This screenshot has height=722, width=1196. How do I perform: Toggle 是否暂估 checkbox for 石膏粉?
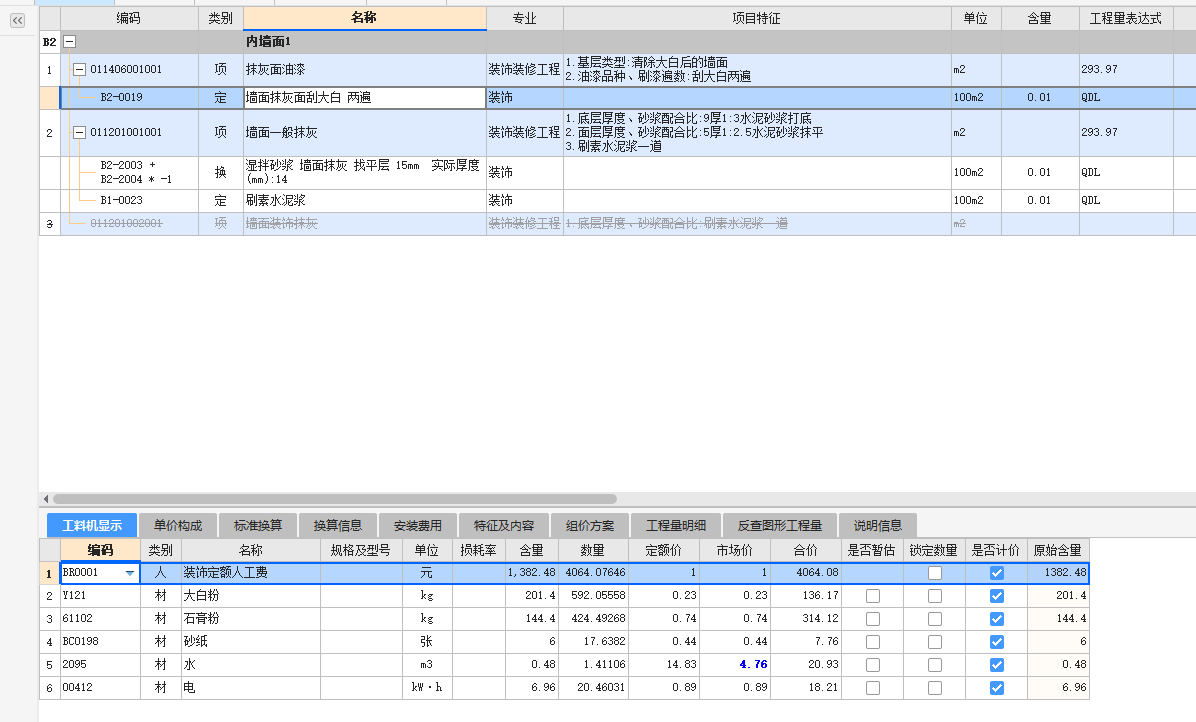[873, 619]
